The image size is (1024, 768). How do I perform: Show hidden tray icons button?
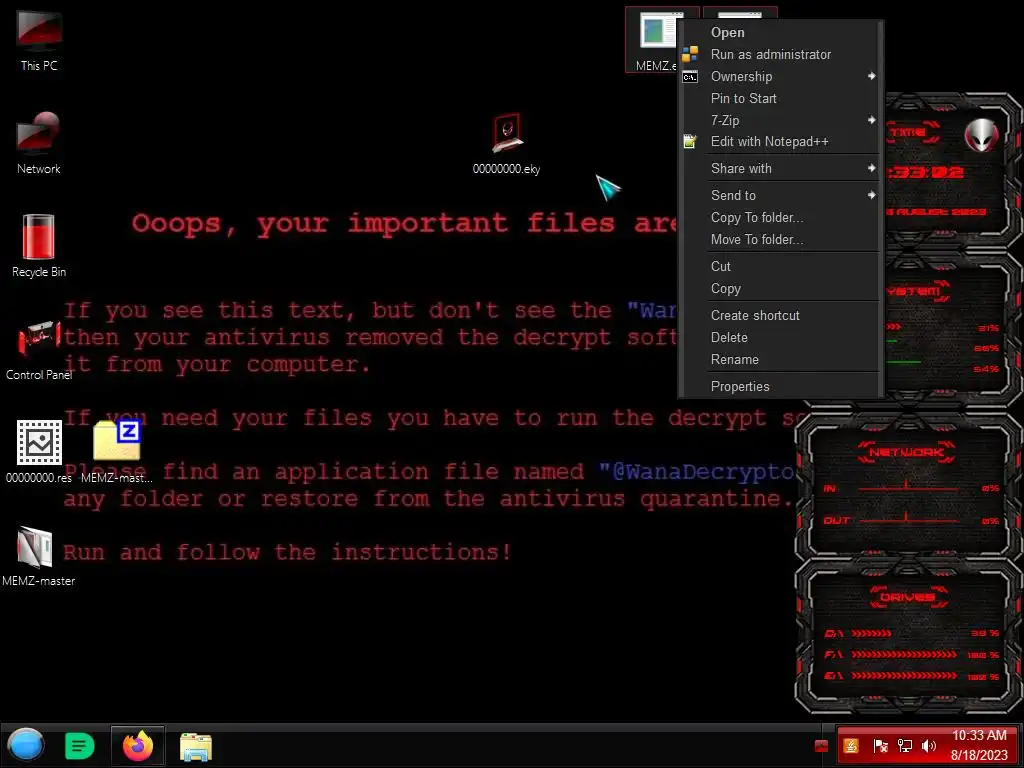pyautogui.click(x=821, y=745)
